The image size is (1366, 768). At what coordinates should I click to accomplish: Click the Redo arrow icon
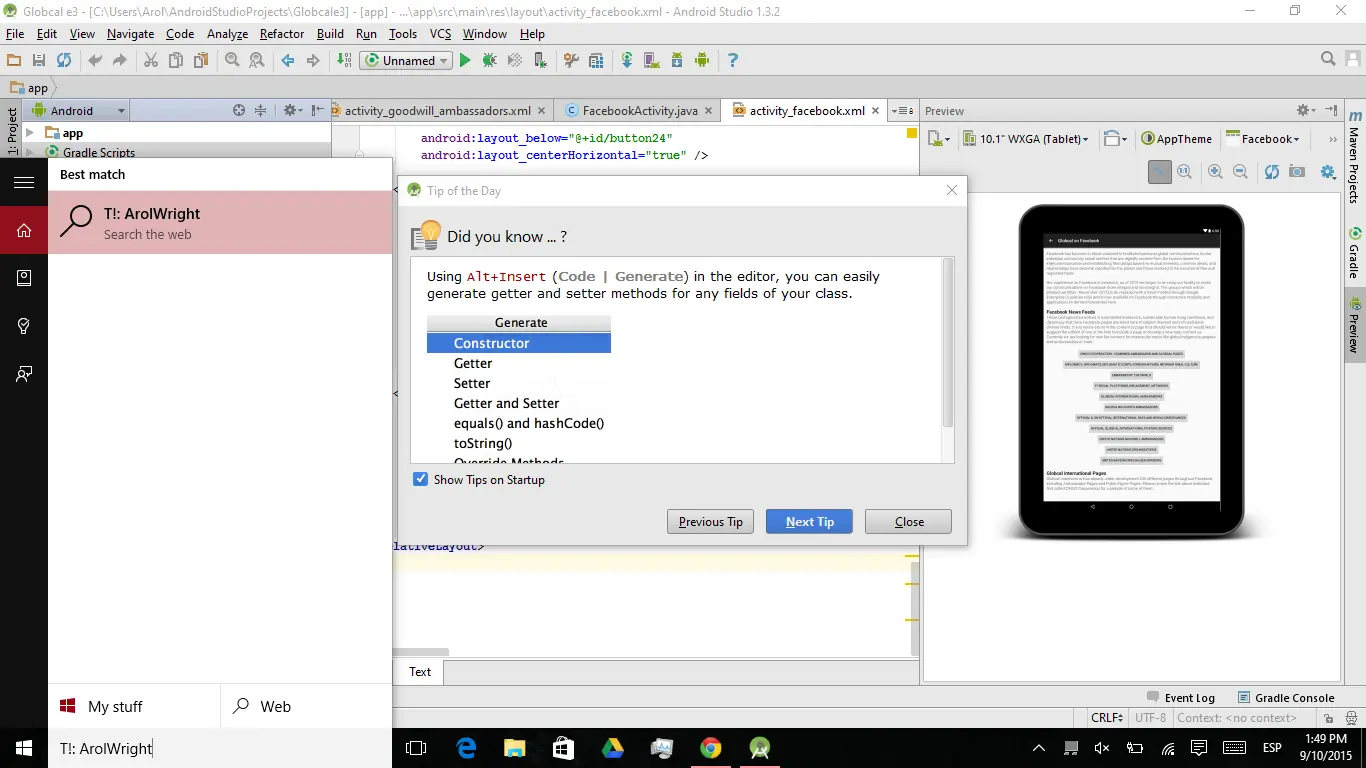pos(120,61)
